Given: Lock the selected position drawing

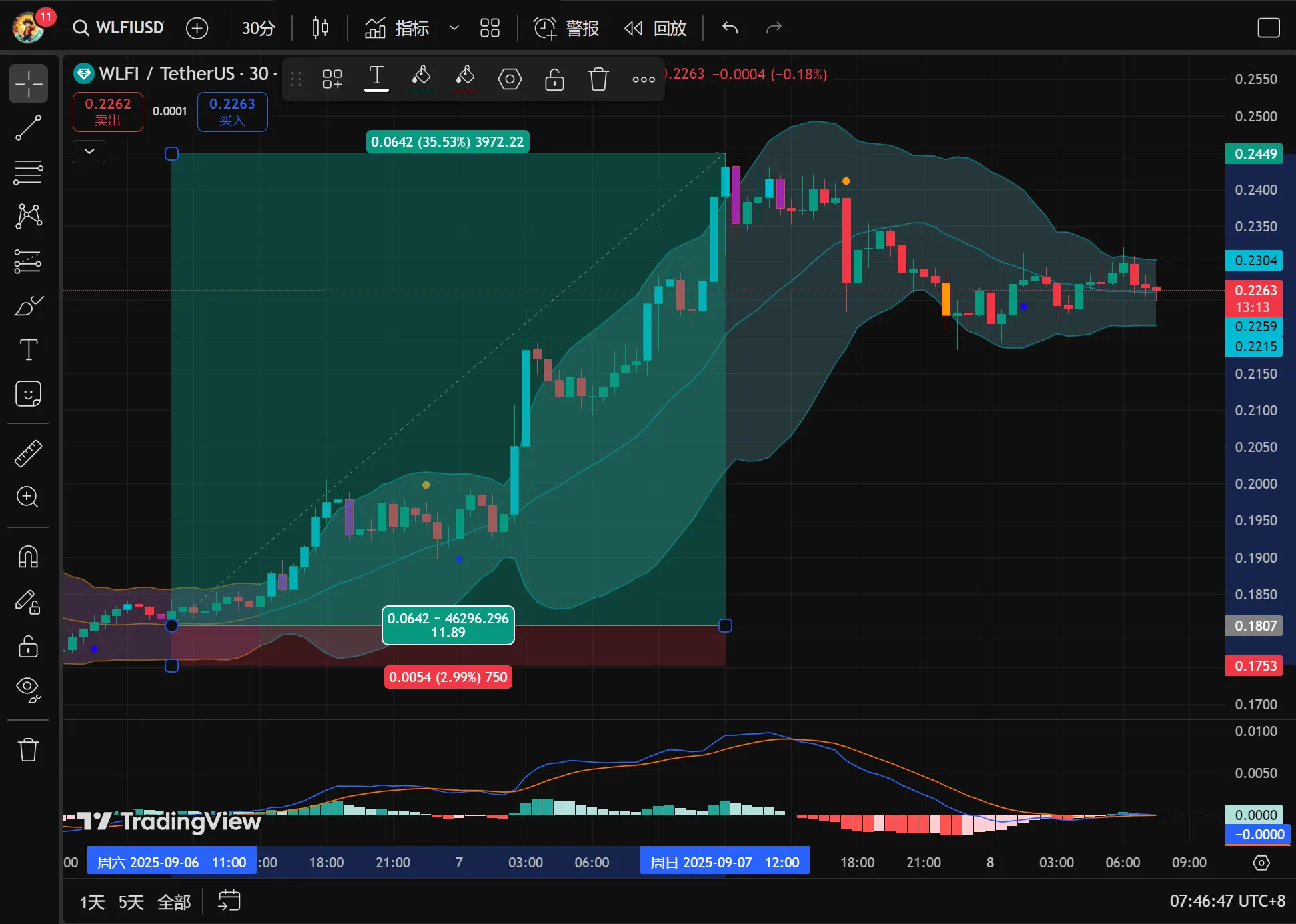Looking at the screenshot, I should [554, 79].
